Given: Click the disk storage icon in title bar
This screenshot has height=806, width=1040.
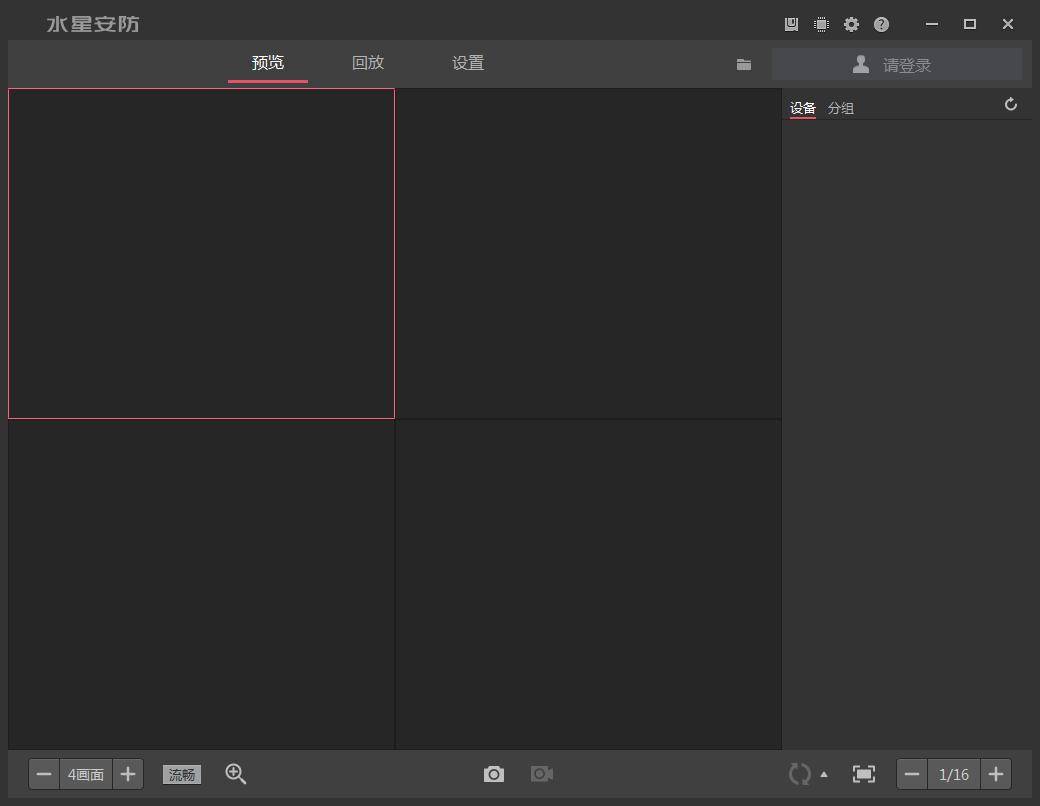Looking at the screenshot, I should click(x=791, y=24).
